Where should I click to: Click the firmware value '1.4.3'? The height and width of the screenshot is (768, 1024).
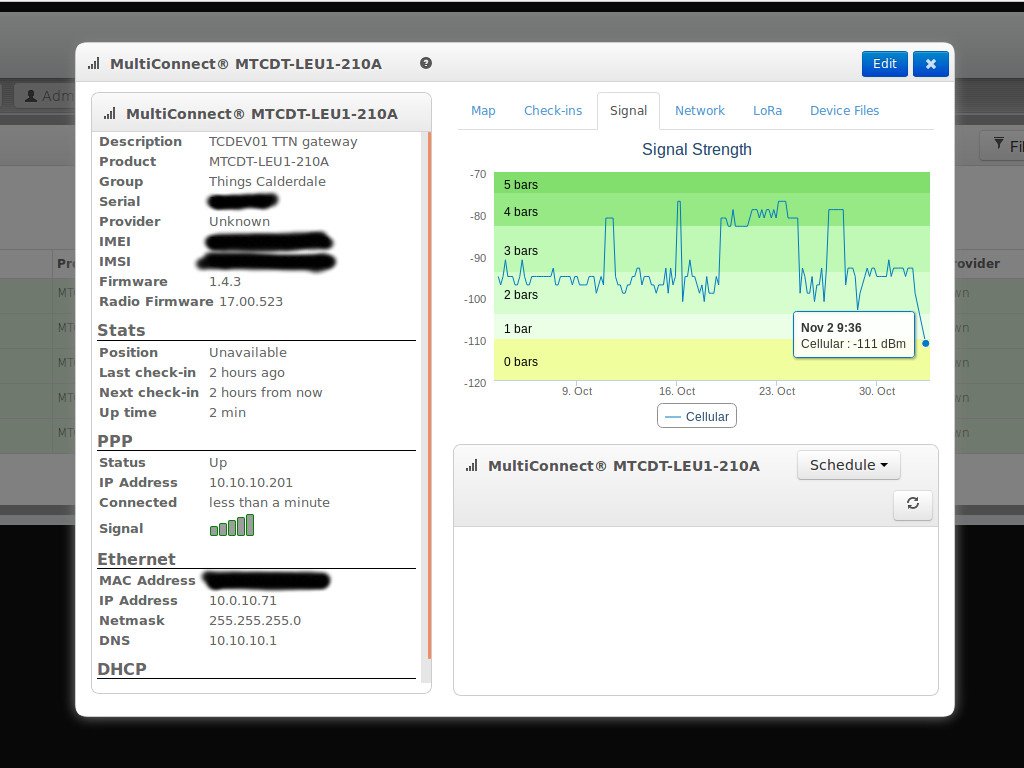(x=225, y=281)
